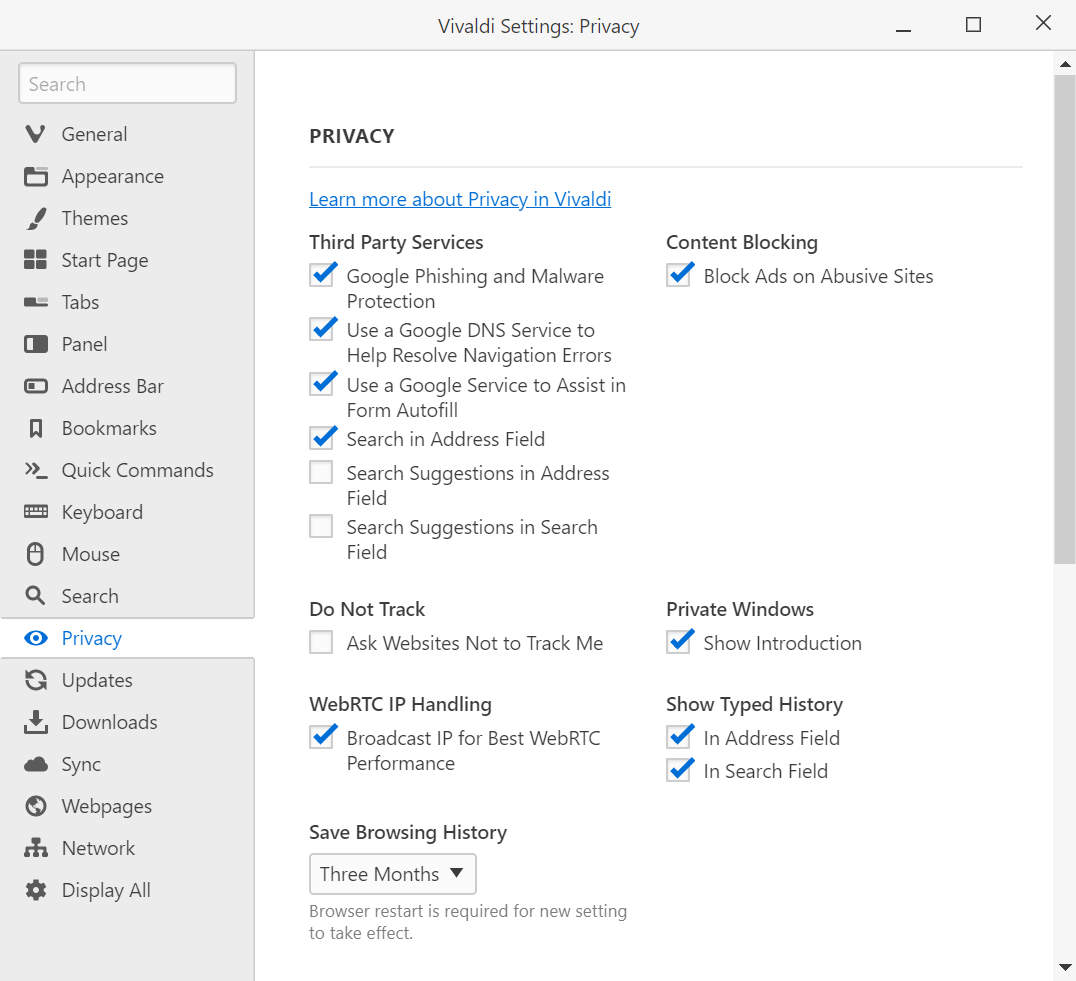Image resolution: width=1076 pixels, height=981 pixels.
Task: Click the Themes brush icon
Action: pyautogui.click(x=36, y=218)
